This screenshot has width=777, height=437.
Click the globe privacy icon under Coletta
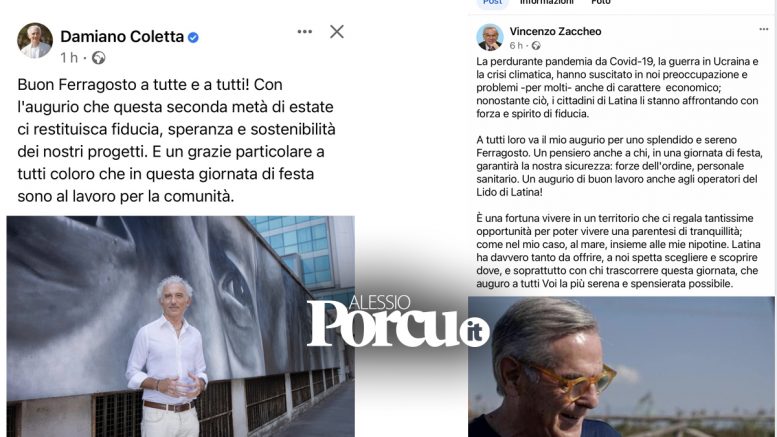coord(99,58)
